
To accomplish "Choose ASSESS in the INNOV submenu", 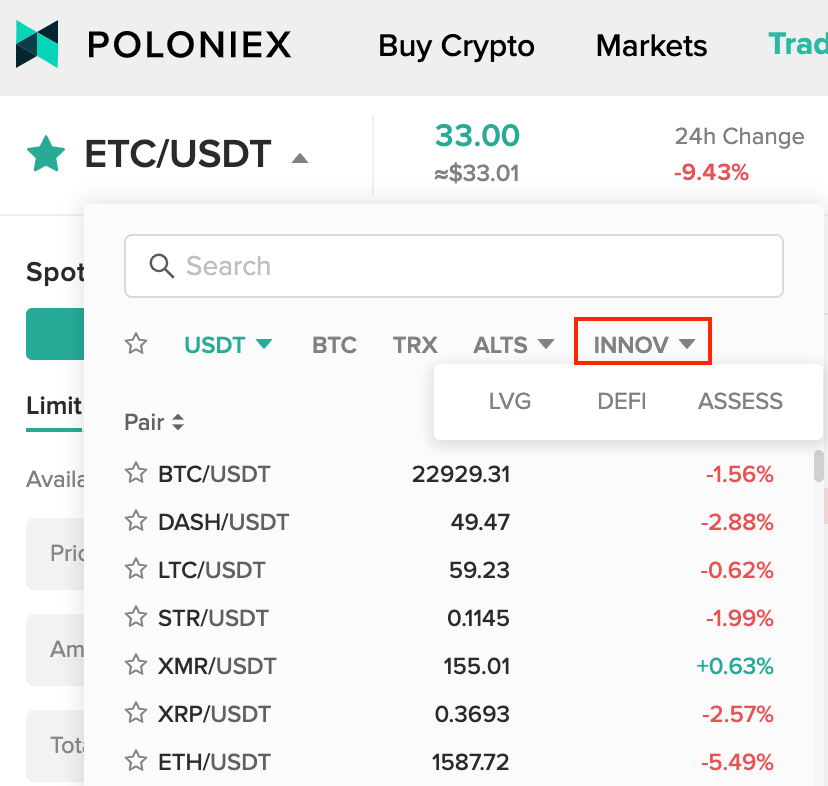I will (x=740, y=401).
